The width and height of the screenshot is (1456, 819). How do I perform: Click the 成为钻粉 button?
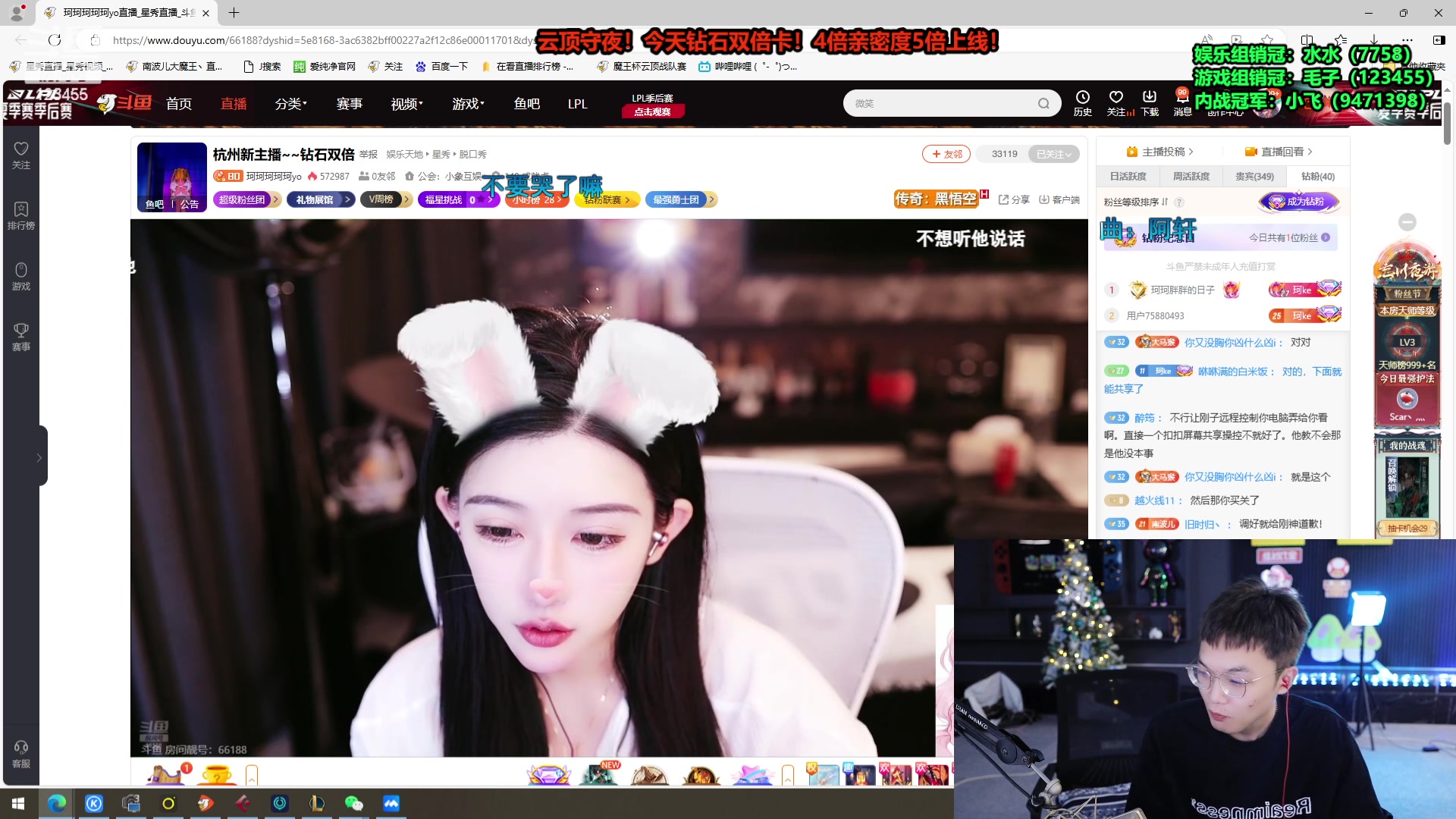point(1299,202)
